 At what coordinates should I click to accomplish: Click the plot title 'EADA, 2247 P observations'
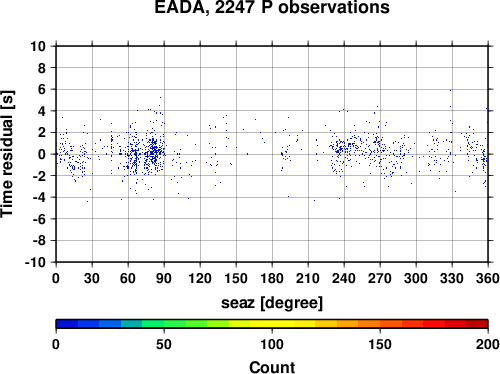(272, 7)
